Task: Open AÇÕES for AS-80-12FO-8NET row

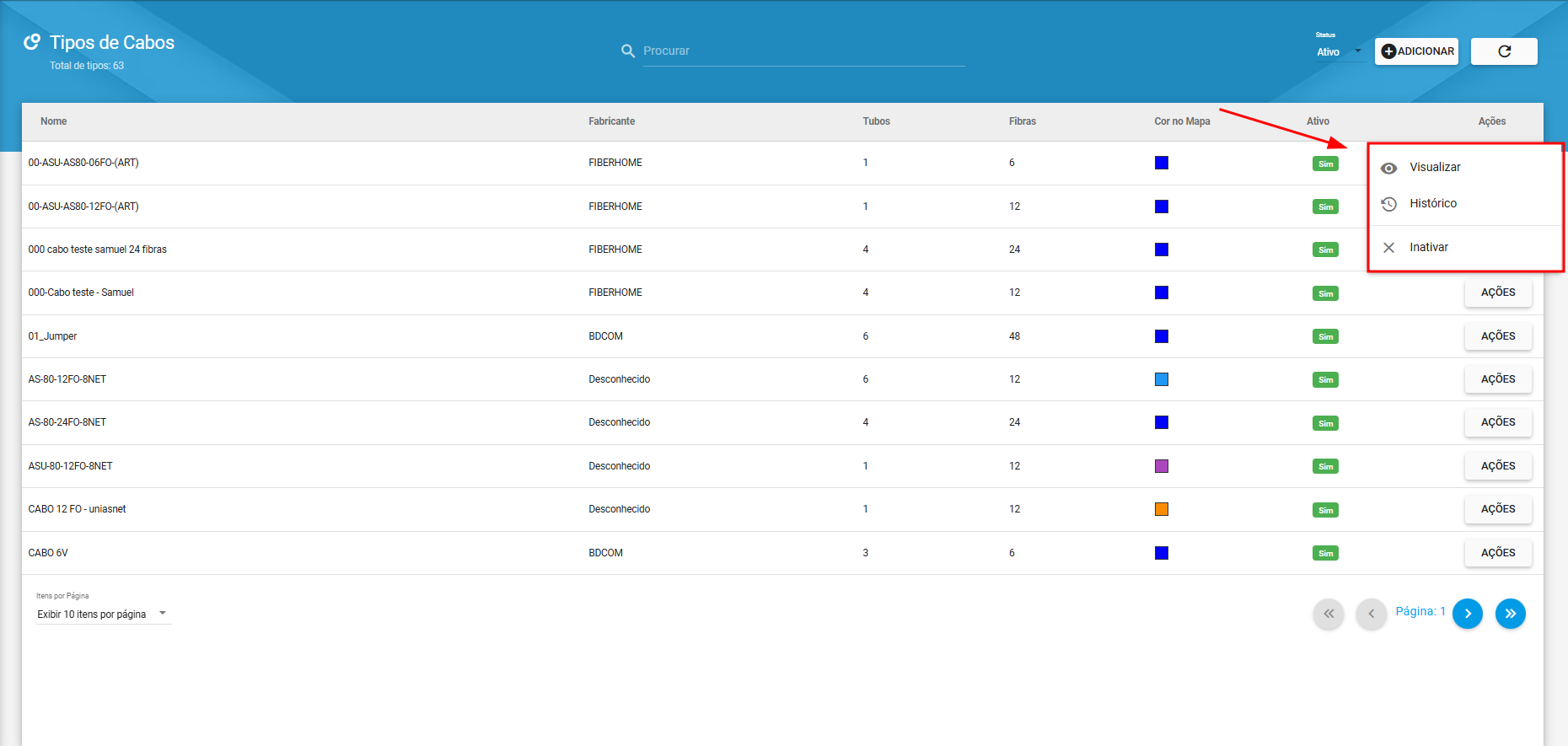Action: 1498,379
